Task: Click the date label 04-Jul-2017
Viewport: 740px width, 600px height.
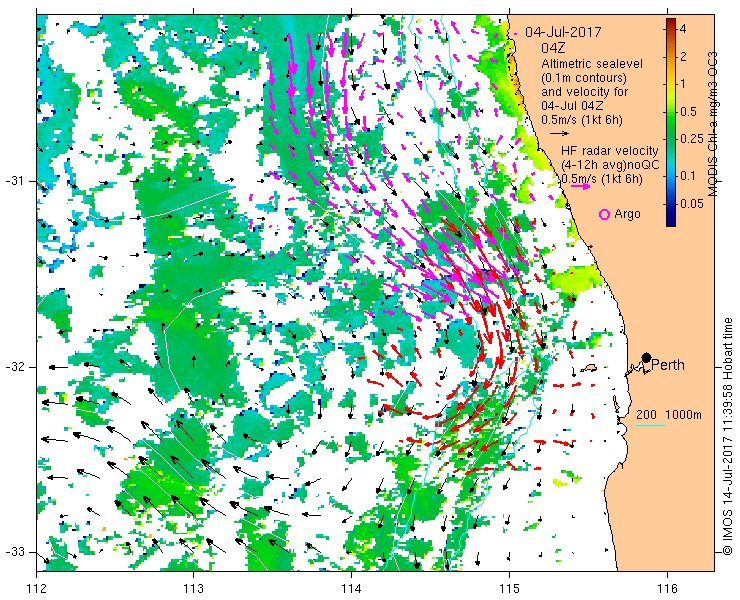Action: (563, 32)
